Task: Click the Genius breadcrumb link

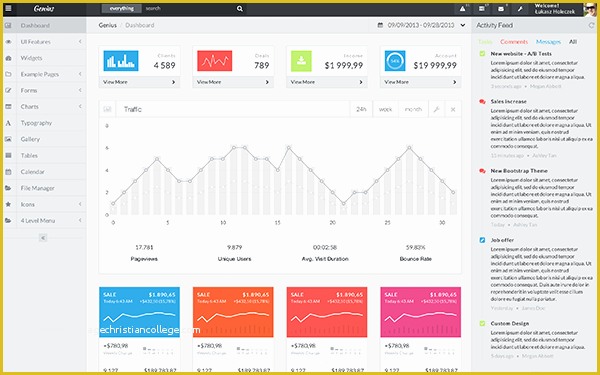Action: coord(108,25)
